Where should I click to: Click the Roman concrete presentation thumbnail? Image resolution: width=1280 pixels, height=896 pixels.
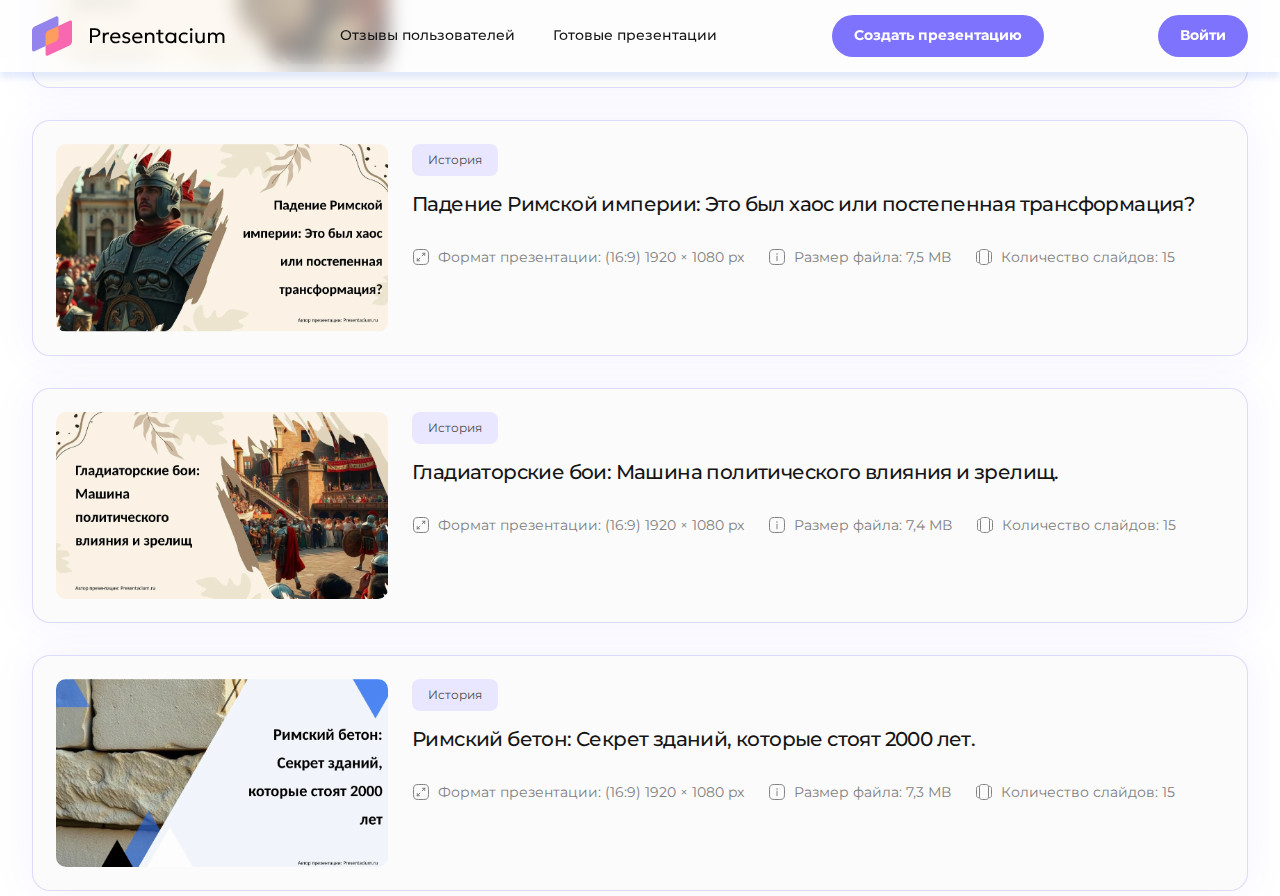[222, 773]
